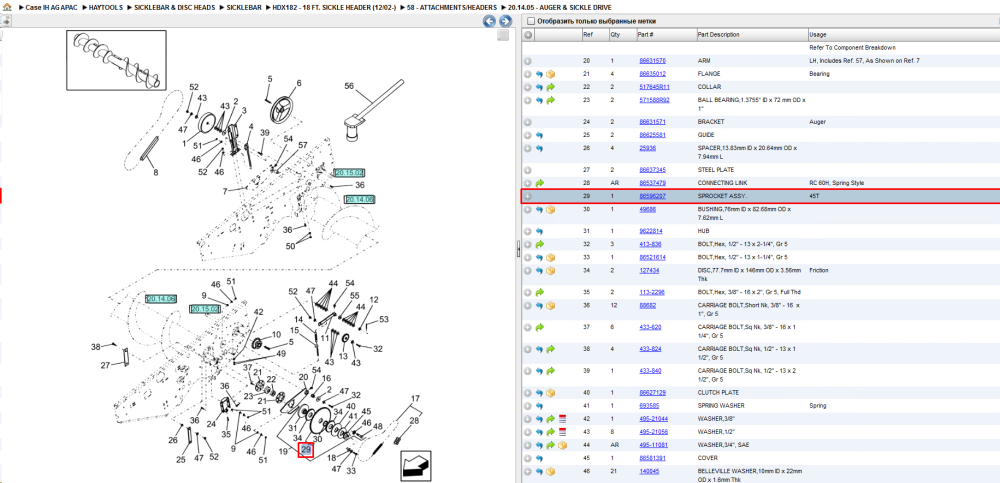
Task: Click box icon on FLANGE row
Action: (551, 74)
